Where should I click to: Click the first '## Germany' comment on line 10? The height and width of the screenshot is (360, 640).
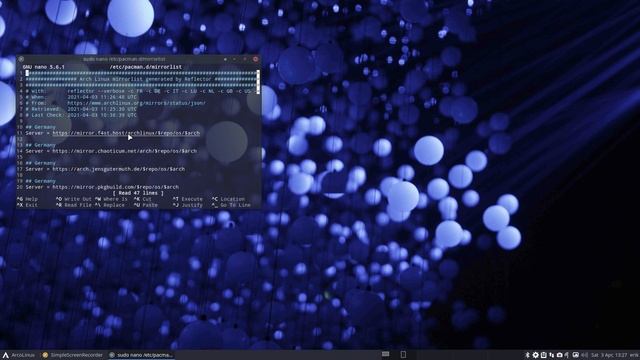40,127
